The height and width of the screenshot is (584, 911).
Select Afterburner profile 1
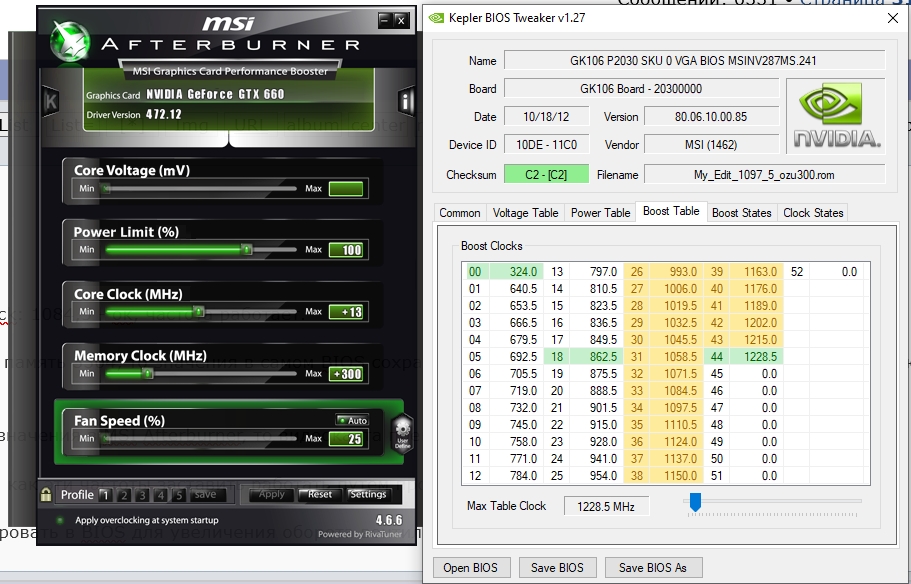105,495
